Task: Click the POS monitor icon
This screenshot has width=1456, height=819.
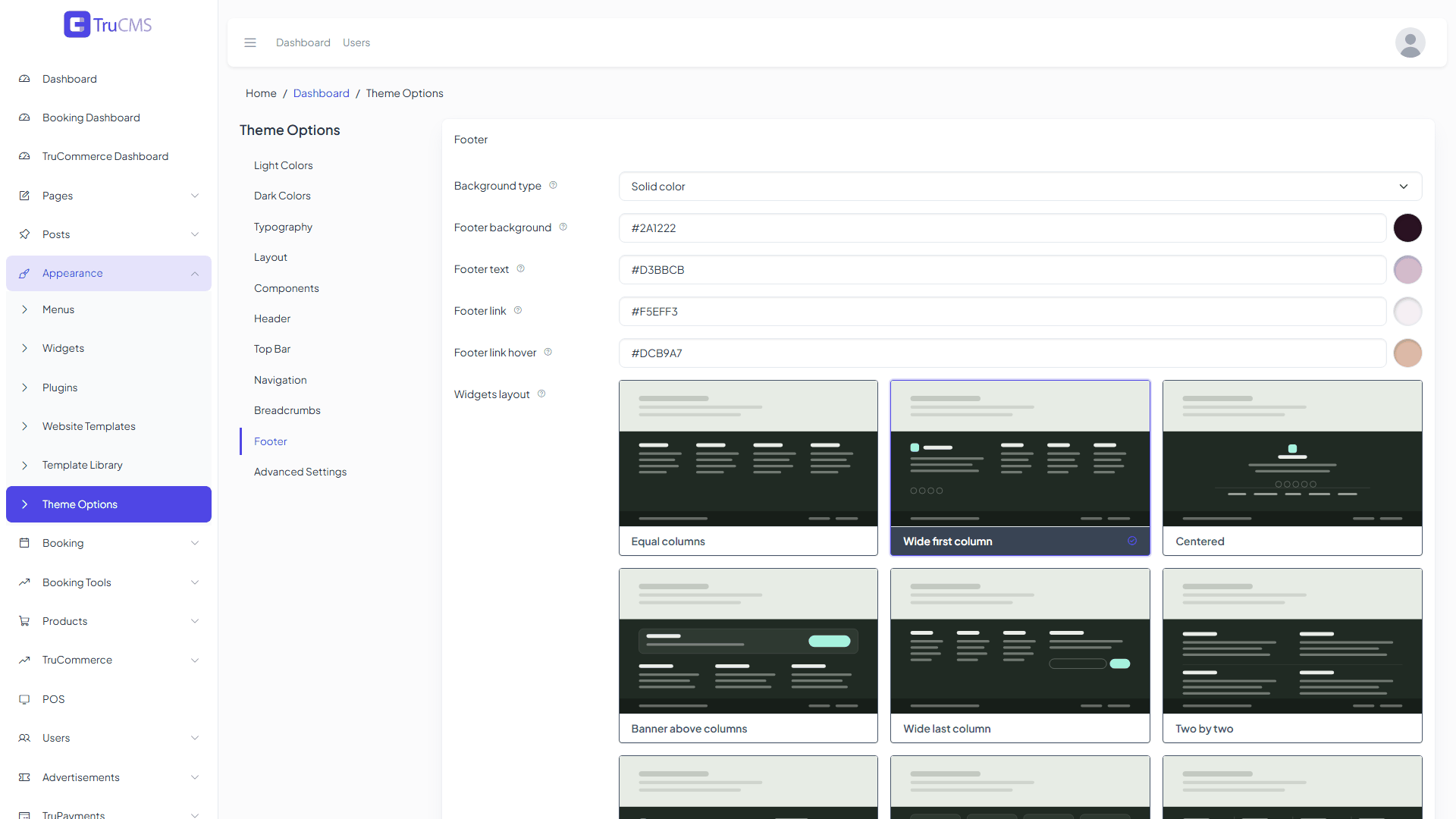Action: (x=24, y=699)
